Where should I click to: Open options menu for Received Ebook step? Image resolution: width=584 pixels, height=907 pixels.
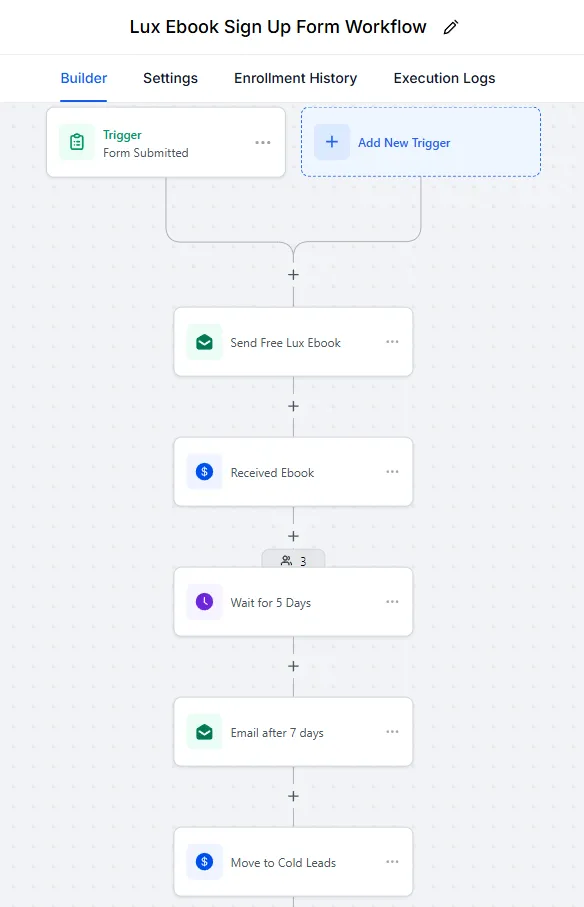pos(393,472)
